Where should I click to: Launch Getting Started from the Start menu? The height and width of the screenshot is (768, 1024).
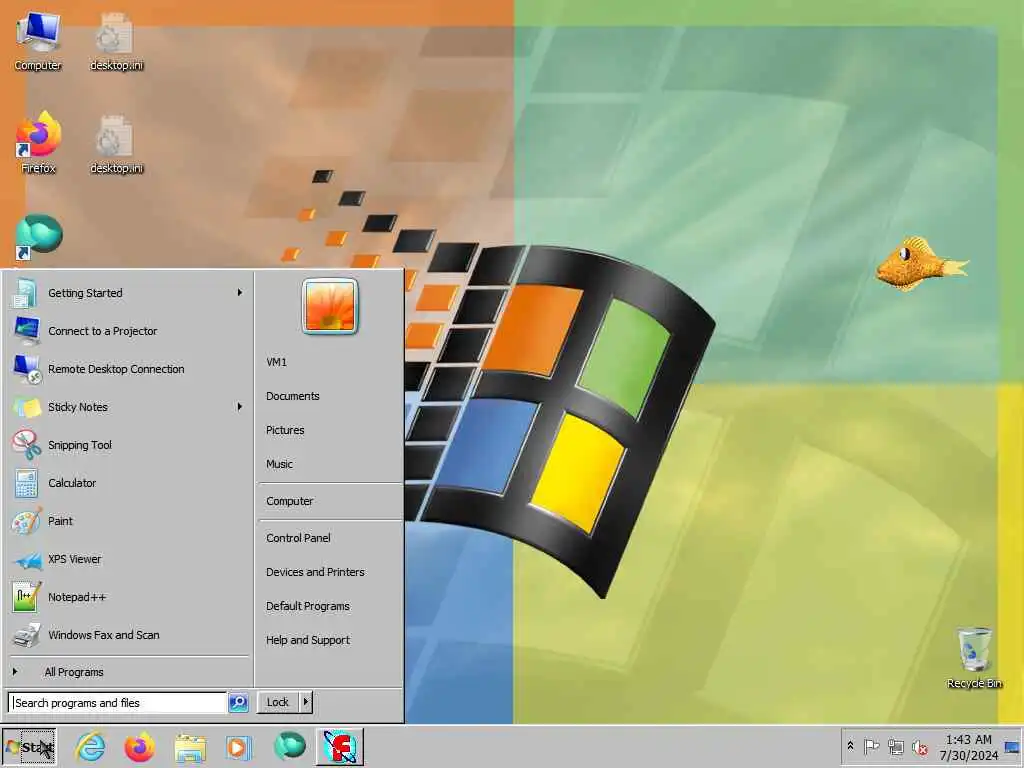click(129, 293)
